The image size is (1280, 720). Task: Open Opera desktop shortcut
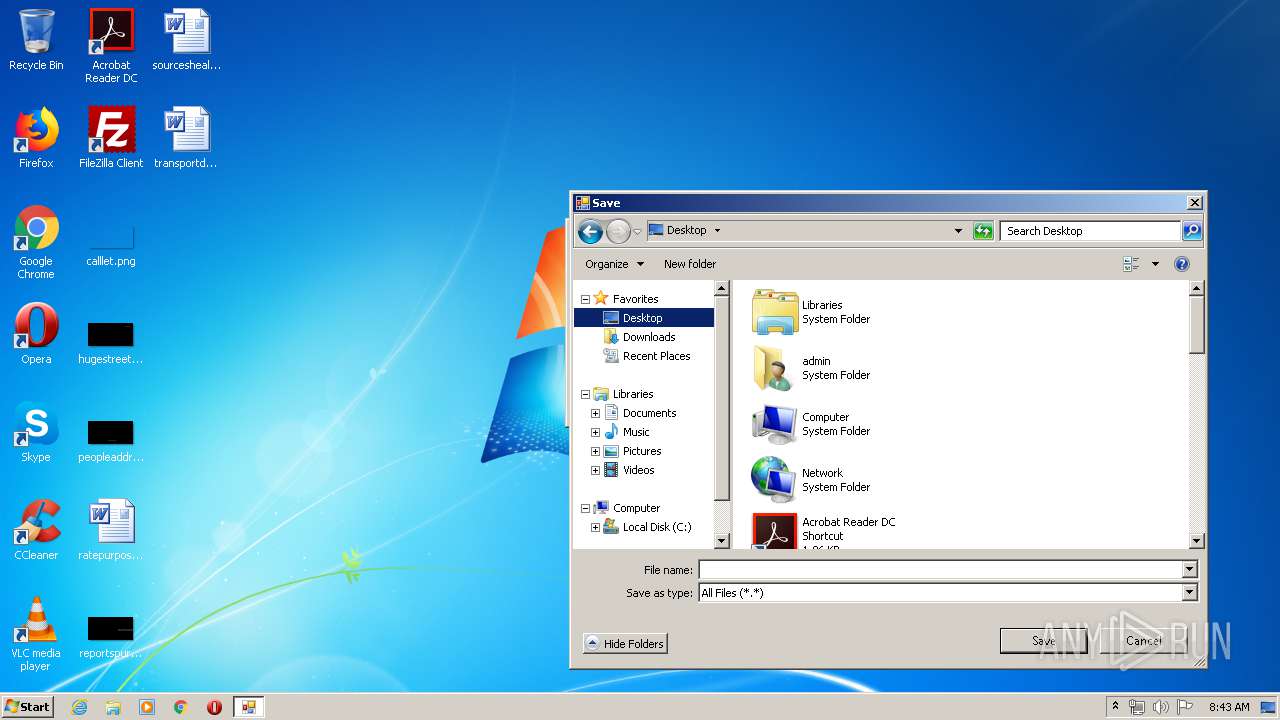[x=36, y=334]
